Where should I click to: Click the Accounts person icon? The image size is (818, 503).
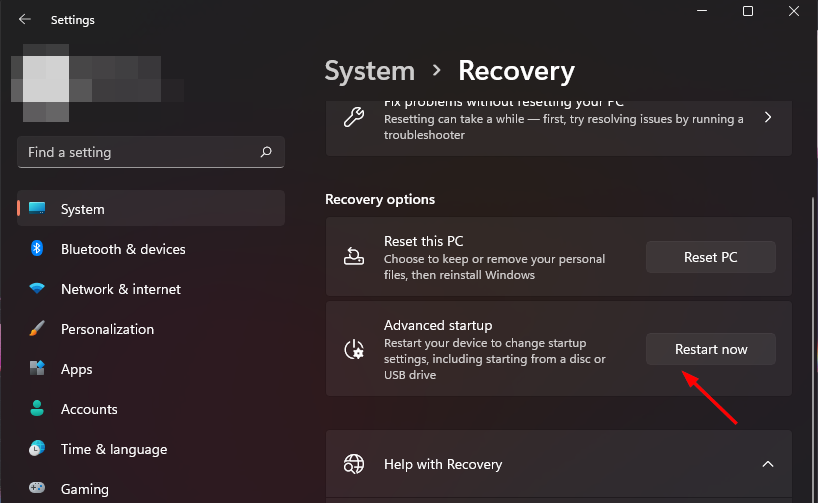coord(38,409)
